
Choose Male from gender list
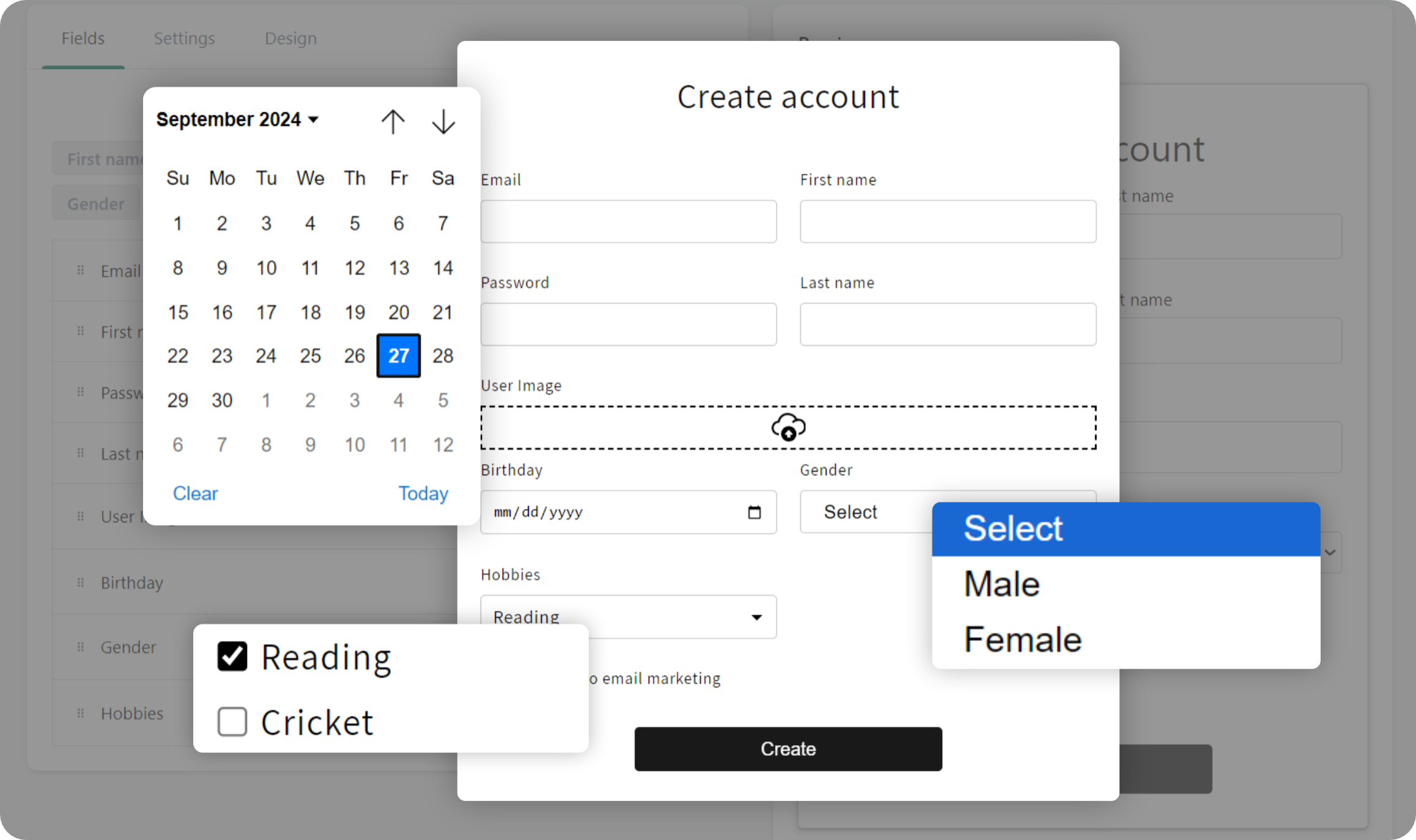click(1126, 584)
